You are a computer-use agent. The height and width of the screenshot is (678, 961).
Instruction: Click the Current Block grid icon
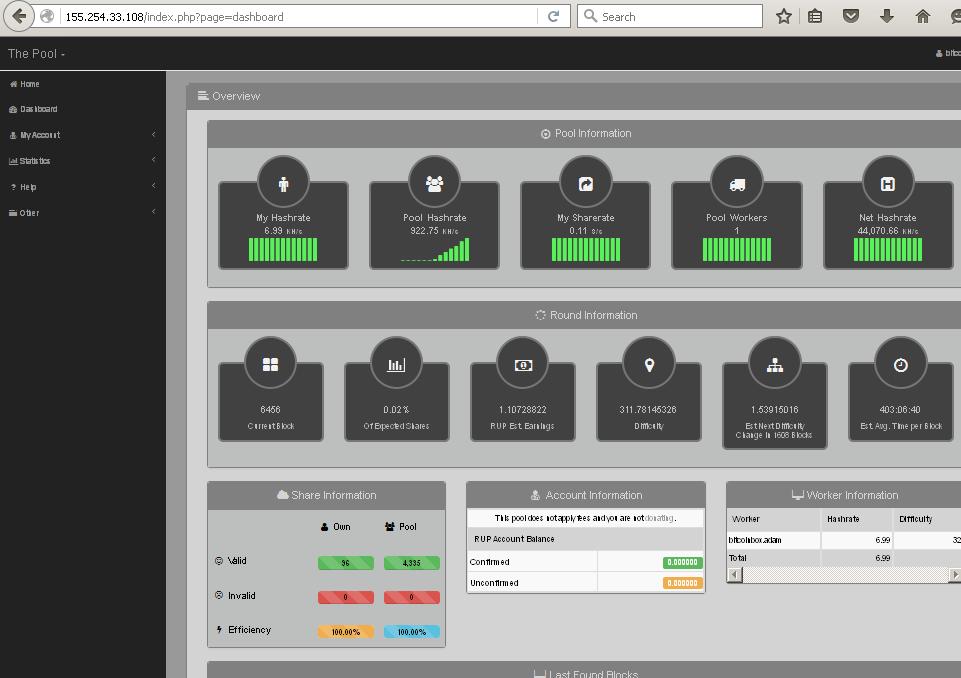click(x=270, y=365)
